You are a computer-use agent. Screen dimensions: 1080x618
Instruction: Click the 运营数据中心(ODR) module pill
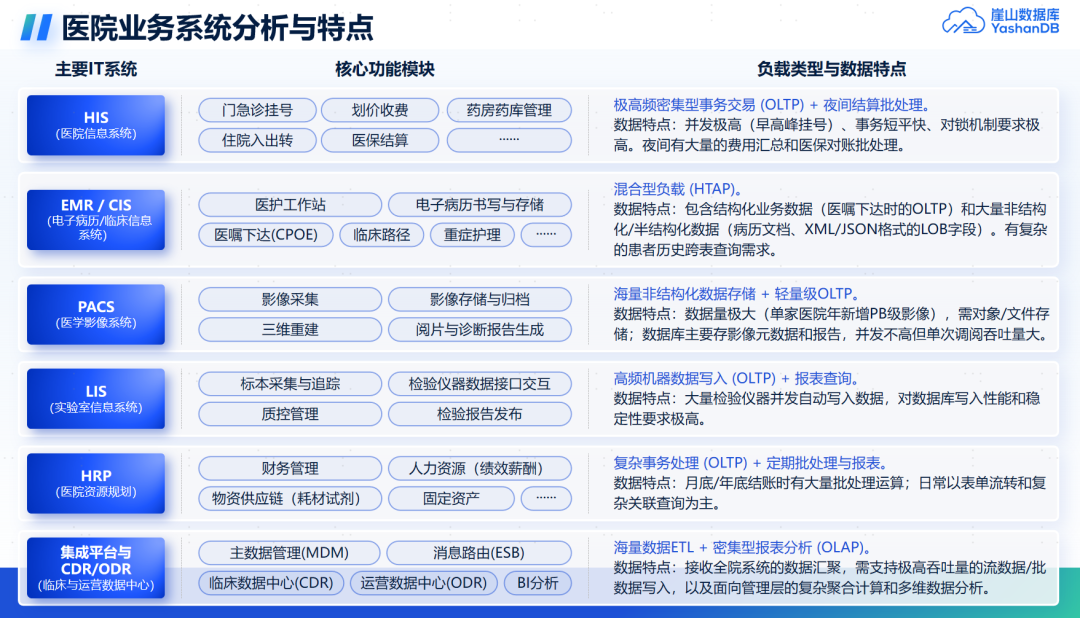(x=424, y=583)
